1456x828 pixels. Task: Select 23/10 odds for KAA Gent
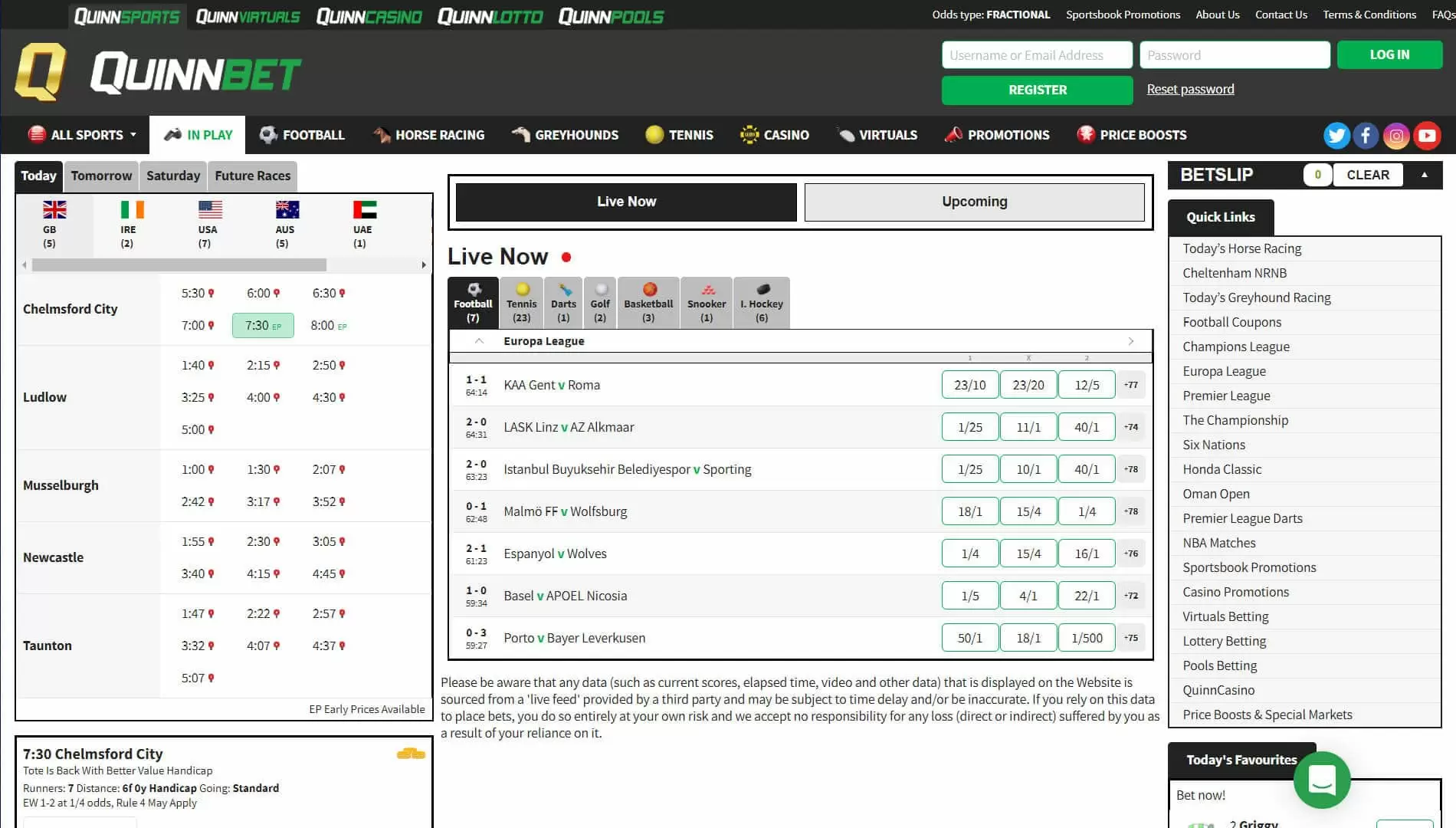[969, 385]
